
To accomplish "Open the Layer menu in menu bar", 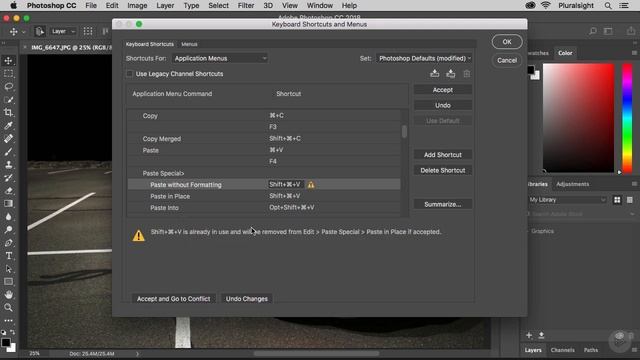I will point(165,6).
